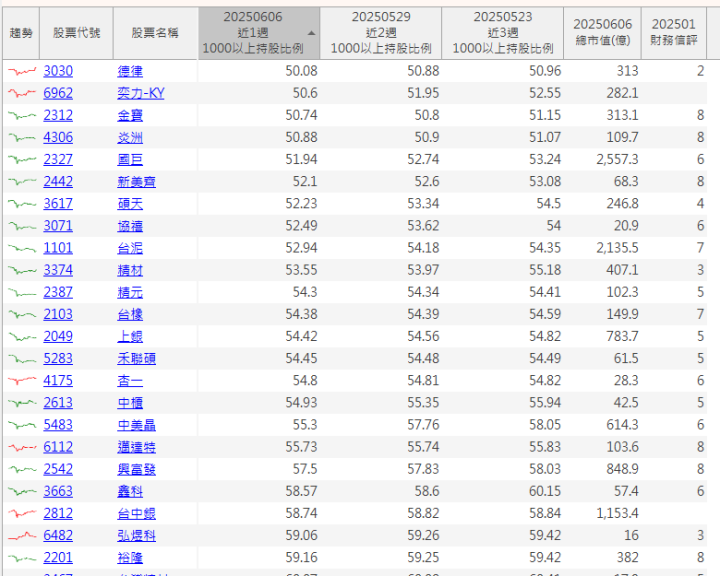The image size is (720, 576).
Task: Open the red trend chart for stock 2812
Action: tap(22, 513)
